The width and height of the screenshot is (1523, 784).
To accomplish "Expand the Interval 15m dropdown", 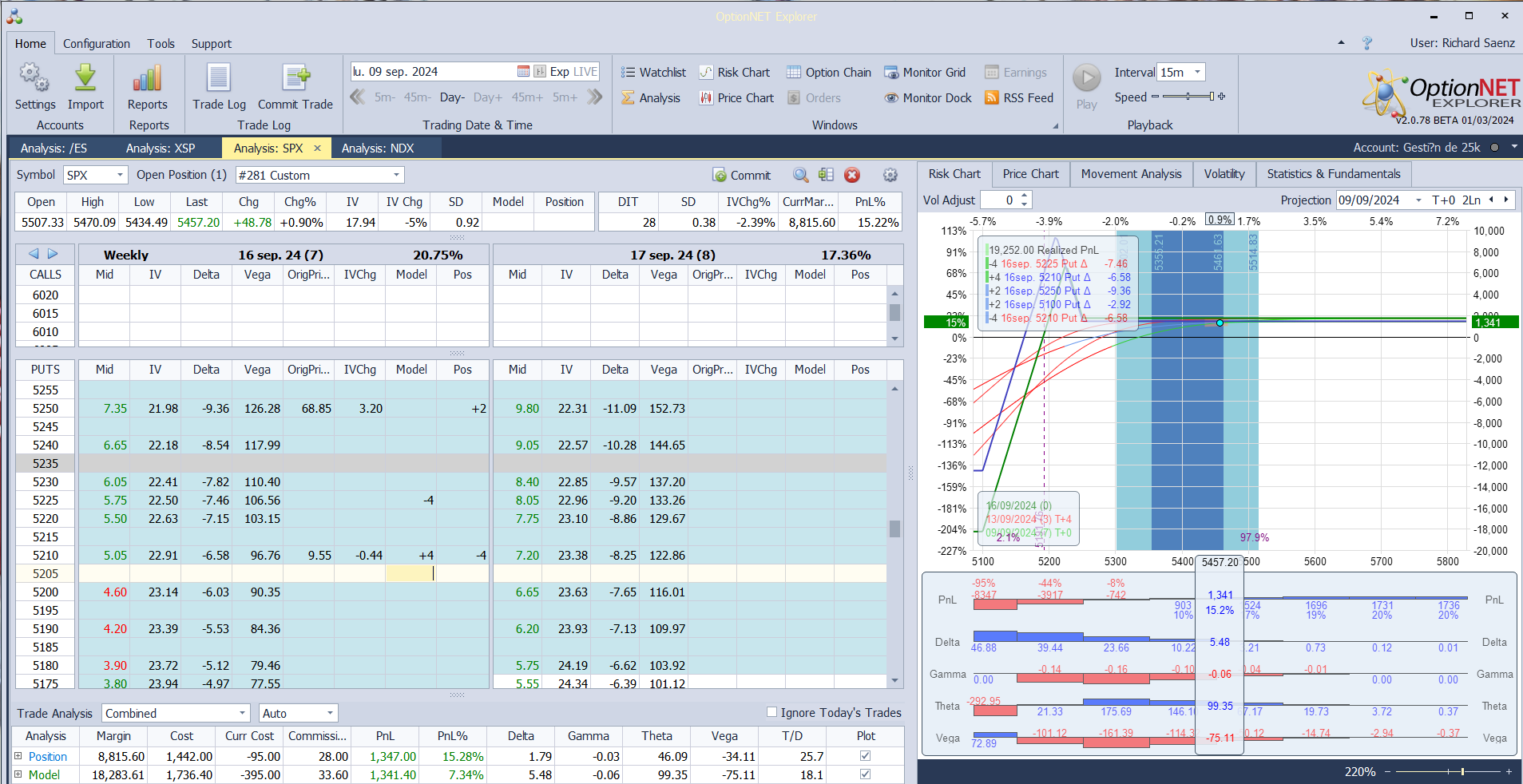I will [1196, 73].
